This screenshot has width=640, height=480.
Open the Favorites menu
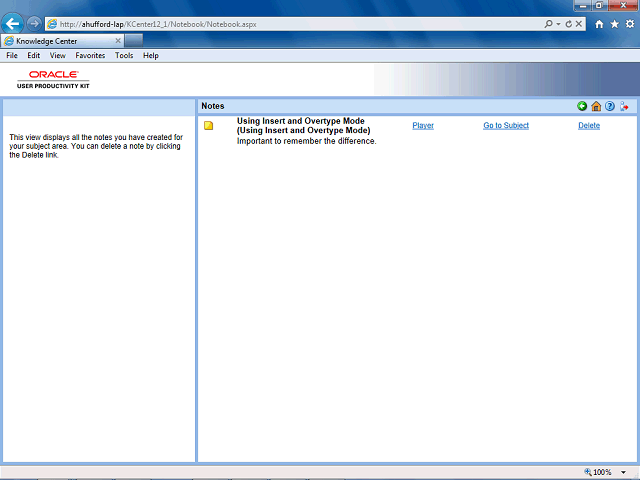tap(90, 56)
